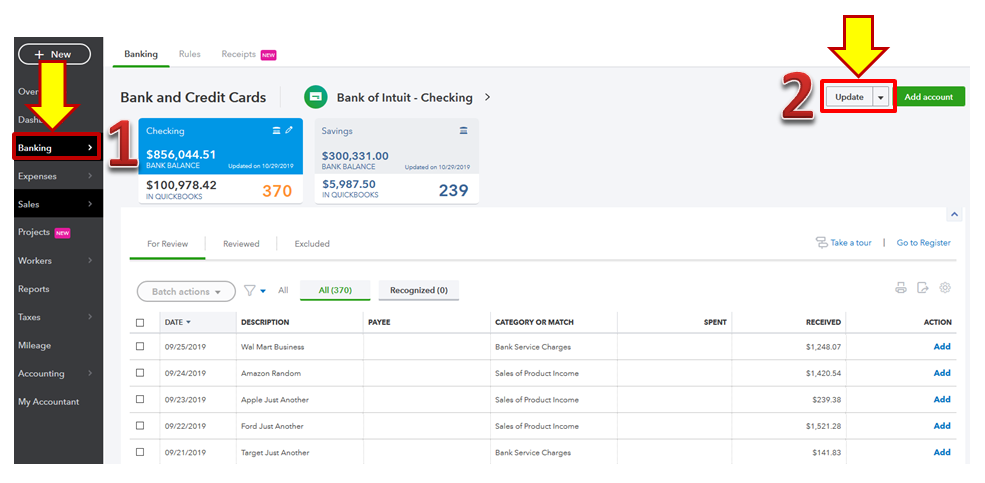This screenshot has height=483, width=985.
Task: Click Bank Service Charges in Wal Mart row
Action: [x=533, y=347]
